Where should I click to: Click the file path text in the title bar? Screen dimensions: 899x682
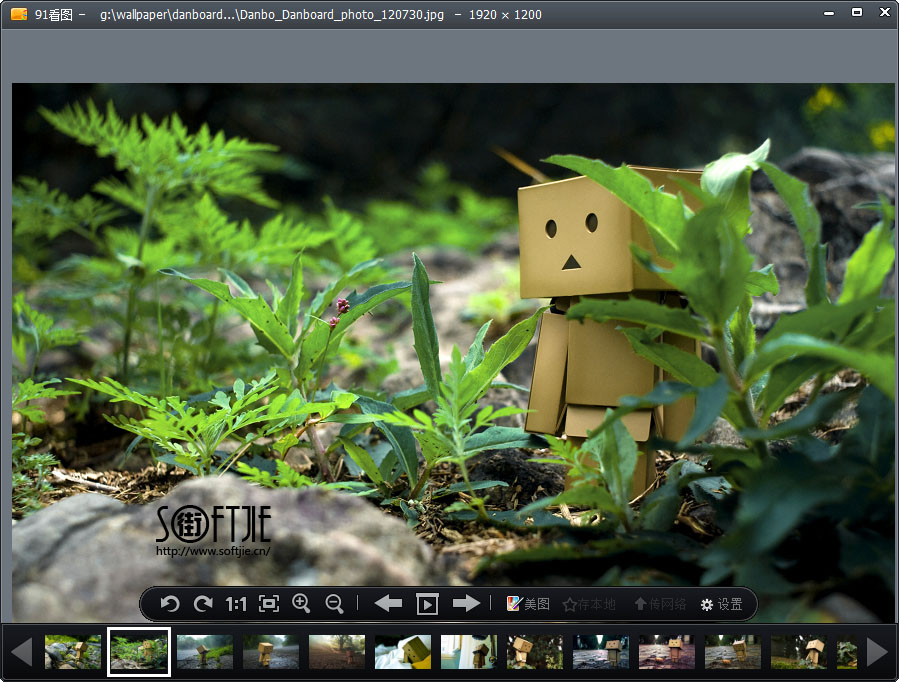coord(272,14)
